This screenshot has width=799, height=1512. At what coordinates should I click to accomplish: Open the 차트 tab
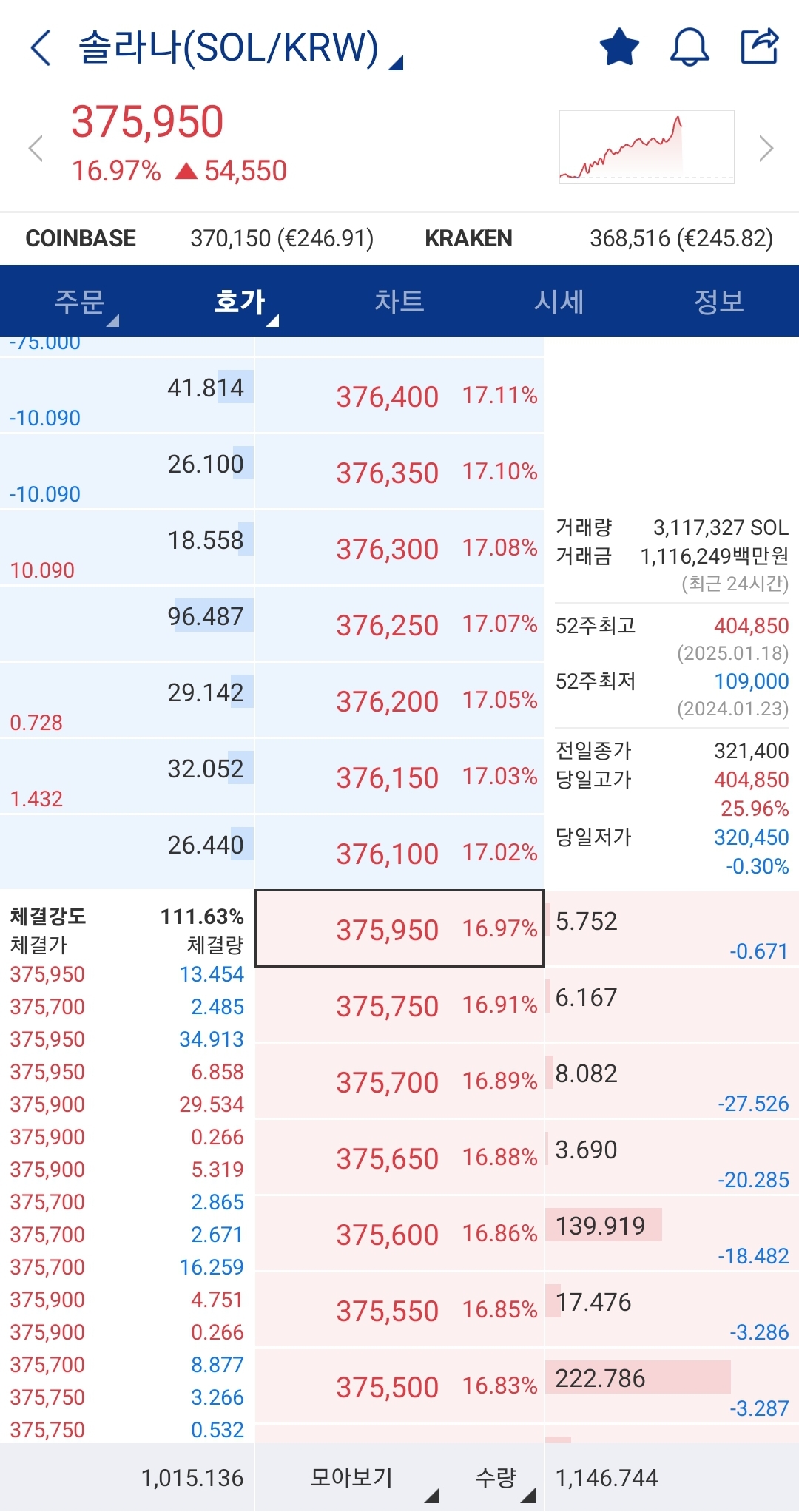point(399,302)
